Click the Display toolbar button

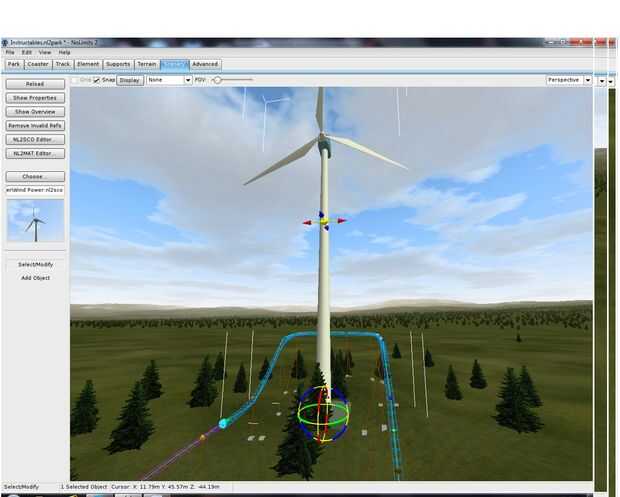[130, 80]
